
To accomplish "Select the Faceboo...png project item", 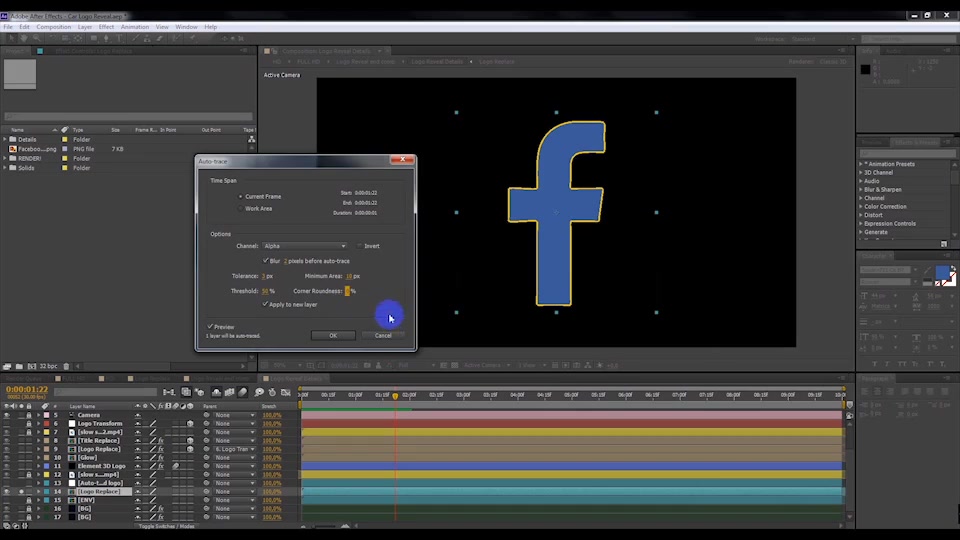I will 37,149.
